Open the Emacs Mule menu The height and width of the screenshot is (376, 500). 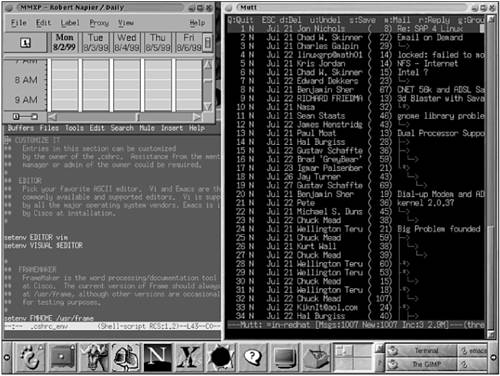pos(147,128)
